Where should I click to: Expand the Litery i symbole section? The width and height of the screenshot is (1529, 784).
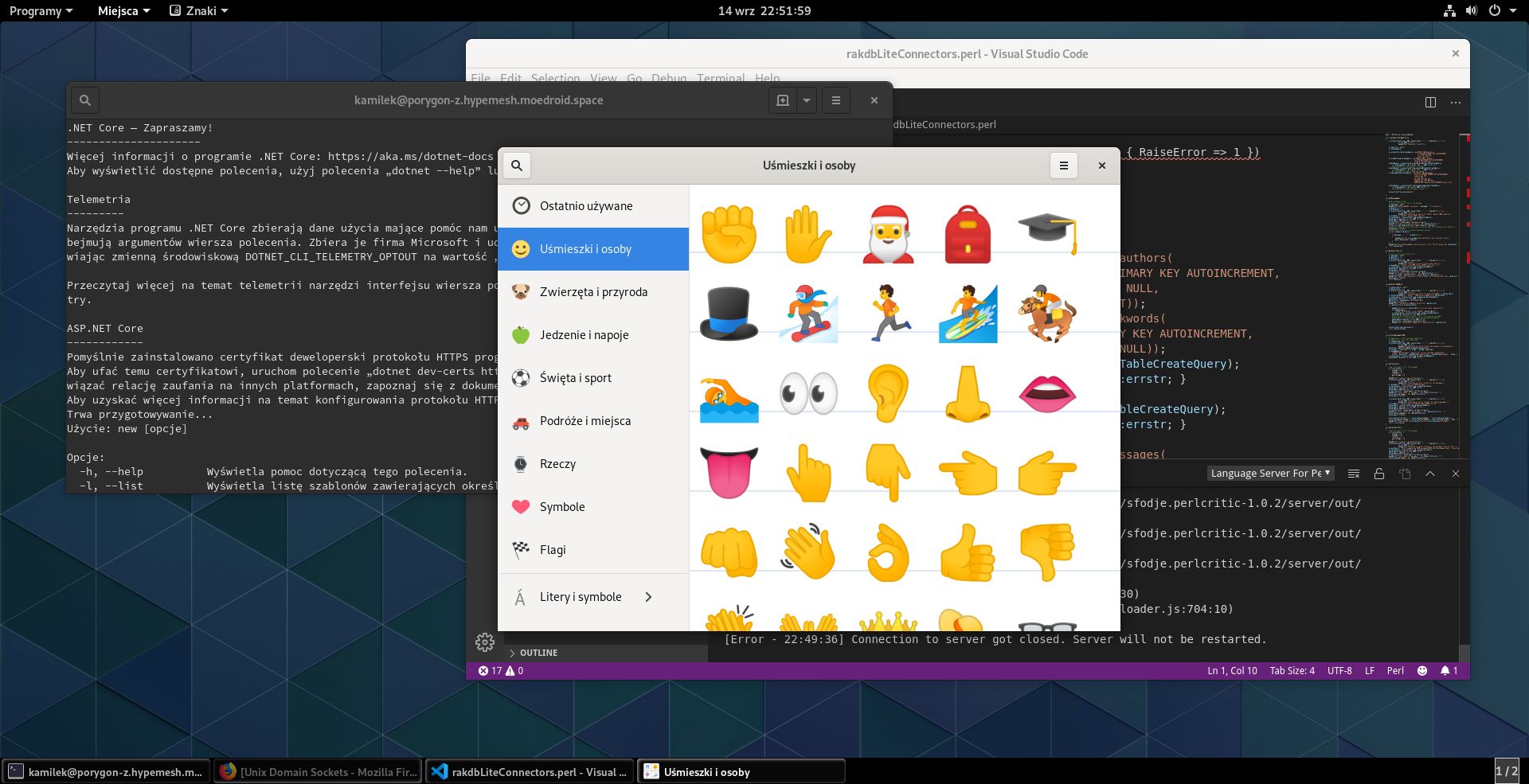[593, 596]
